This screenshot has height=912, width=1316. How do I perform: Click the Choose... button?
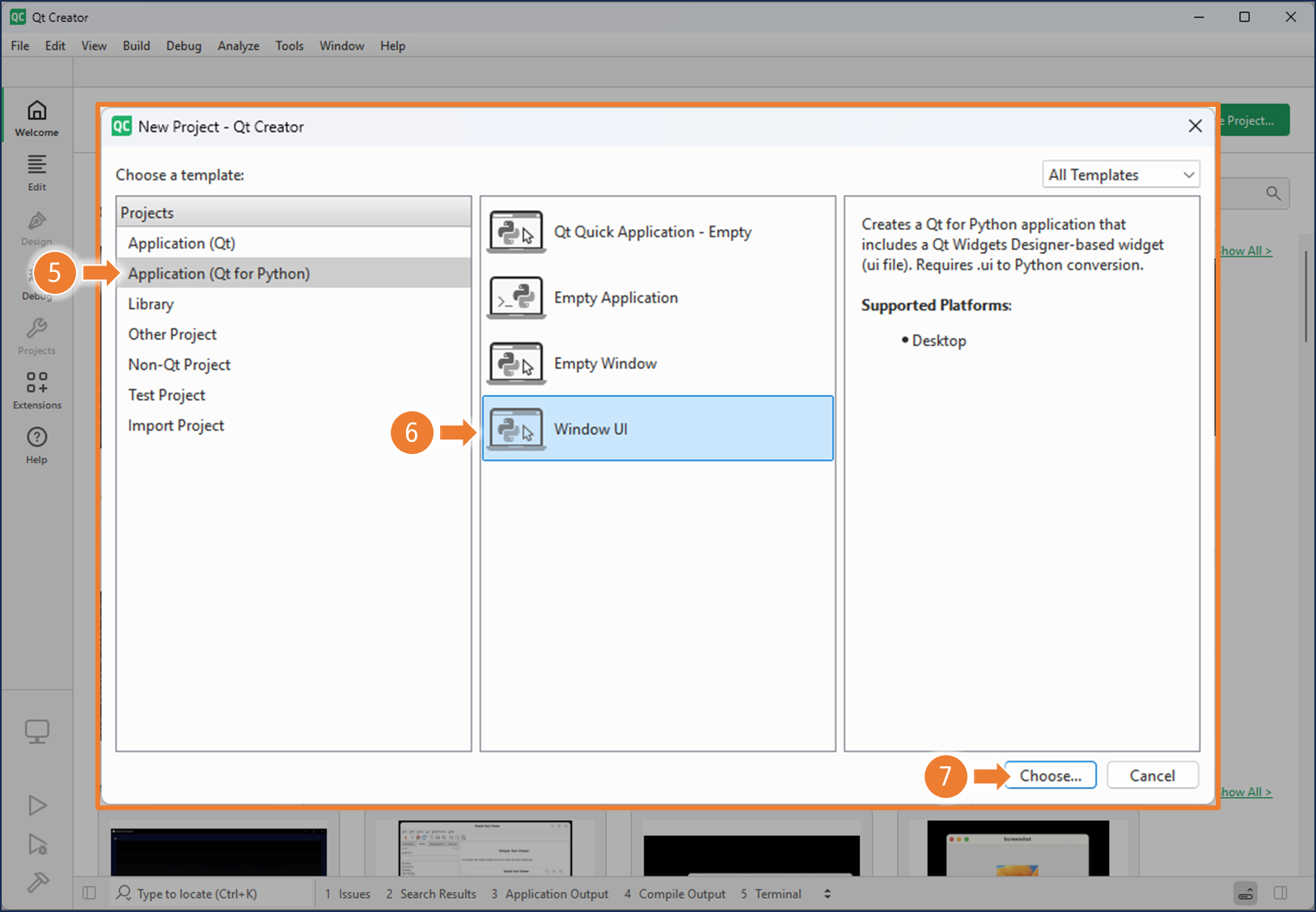[x=1050, y=775]
